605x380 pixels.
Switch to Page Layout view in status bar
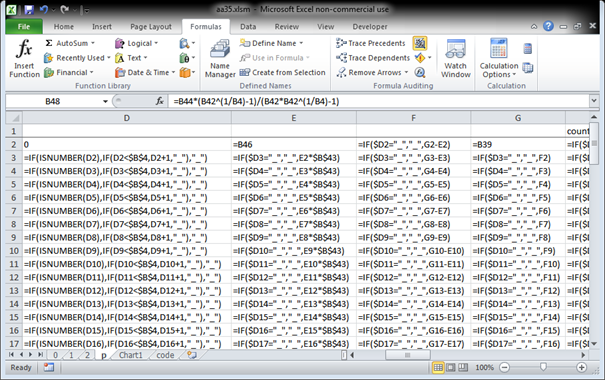pyautogui.click(x=451, y=367)
